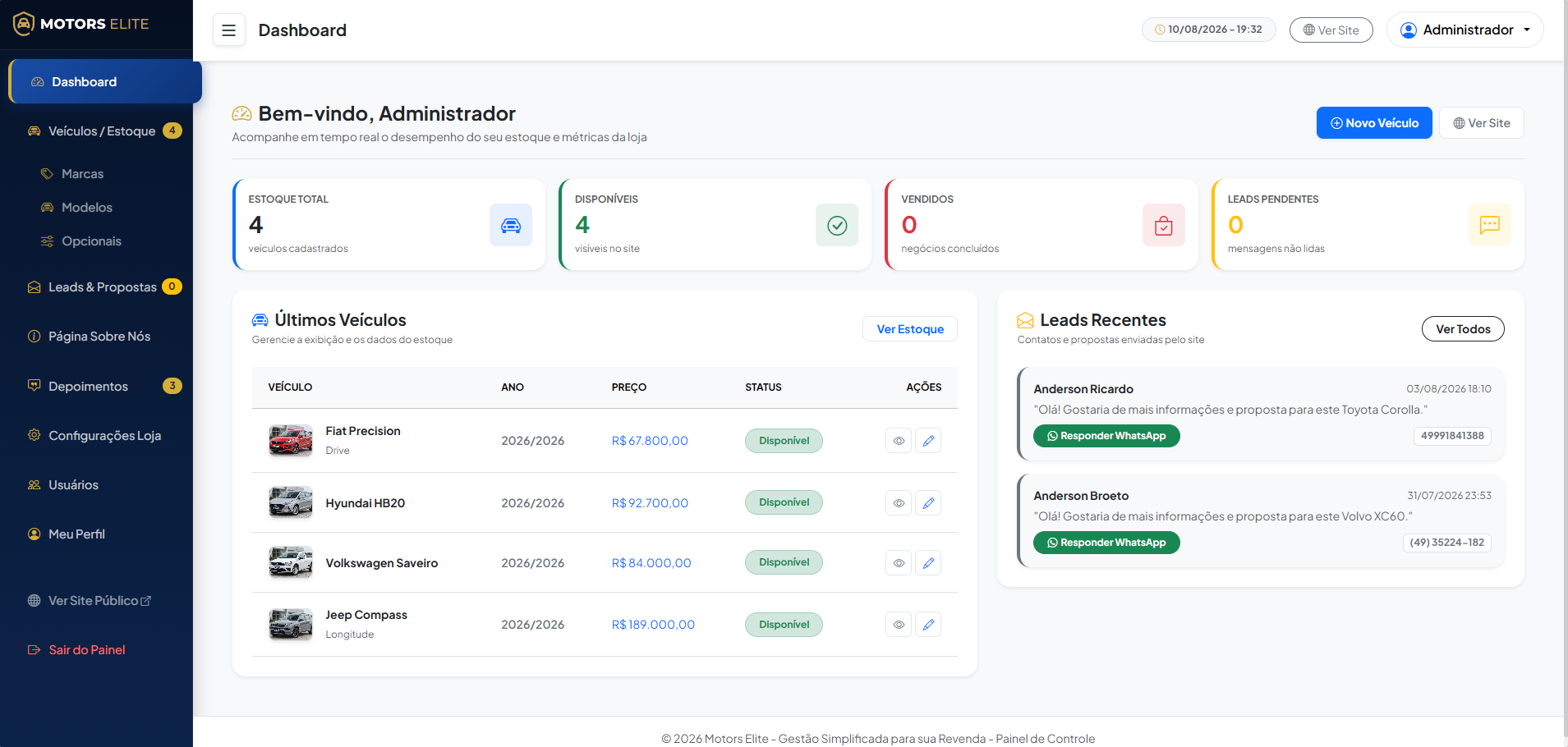
Task: Open Opcionais submenu entry
Action: point(91,241)
